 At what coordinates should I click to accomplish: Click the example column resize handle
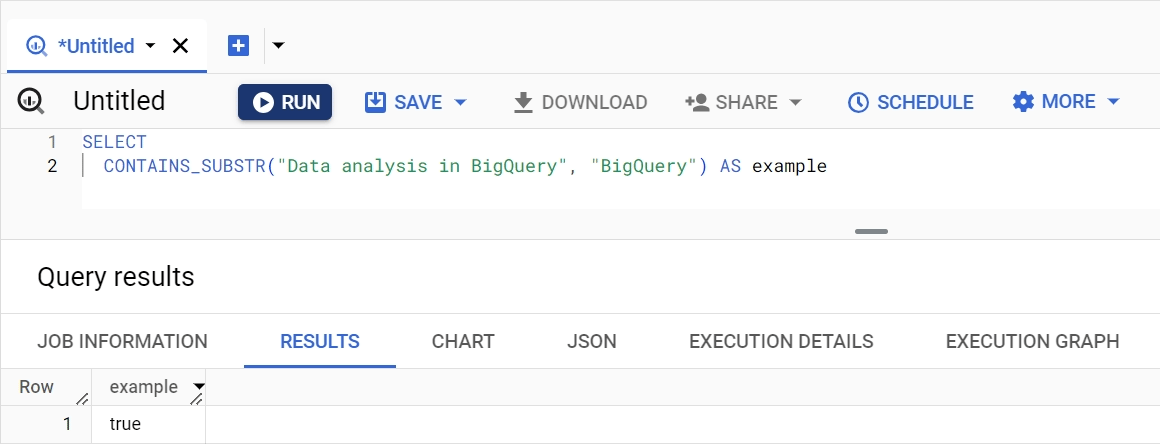coord(197,400)
